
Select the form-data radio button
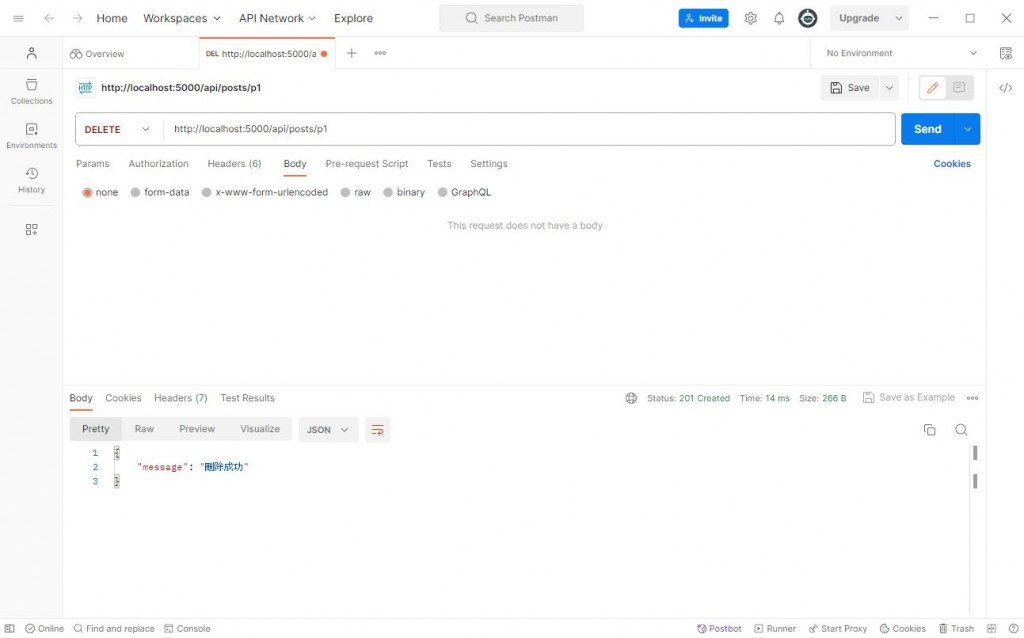(x=135, y=192)
